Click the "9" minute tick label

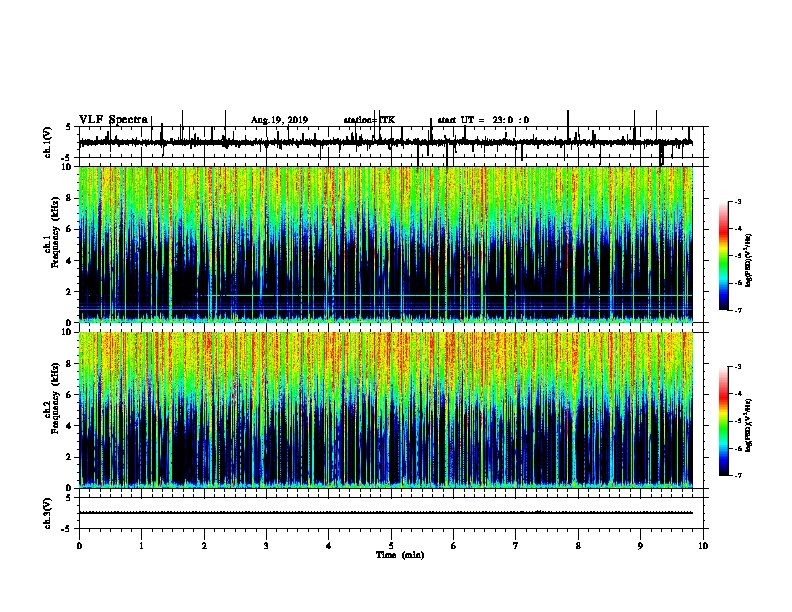(640, 546)
